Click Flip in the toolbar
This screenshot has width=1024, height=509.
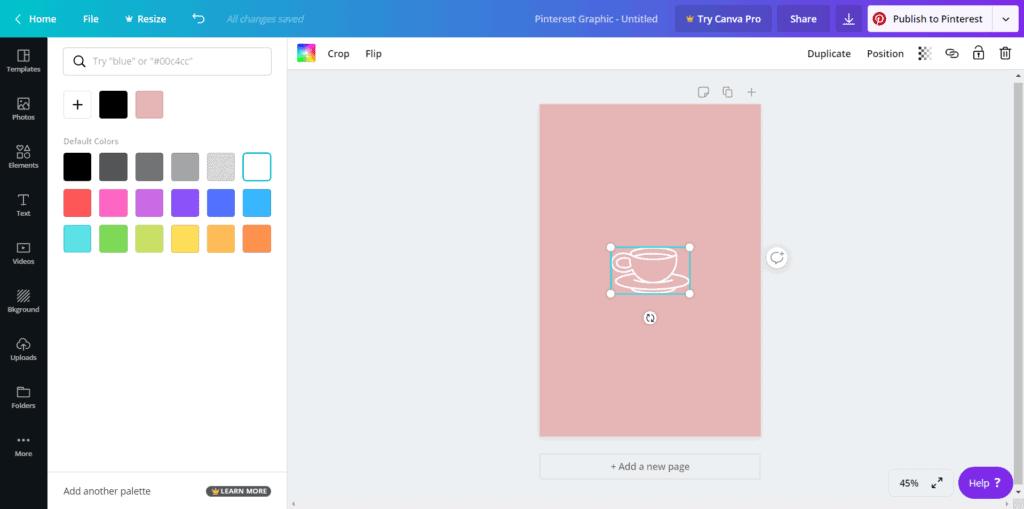pos(374,54)
